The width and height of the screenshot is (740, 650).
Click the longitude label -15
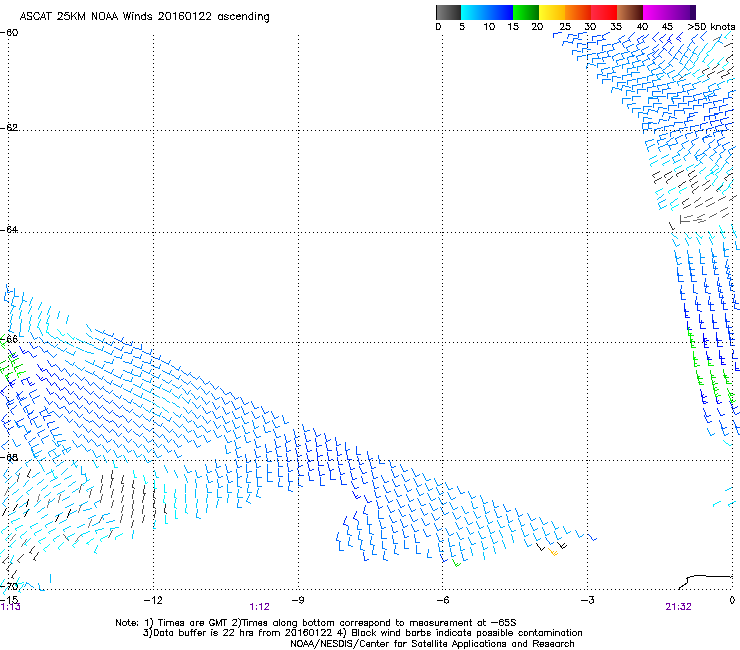[9, 600]
